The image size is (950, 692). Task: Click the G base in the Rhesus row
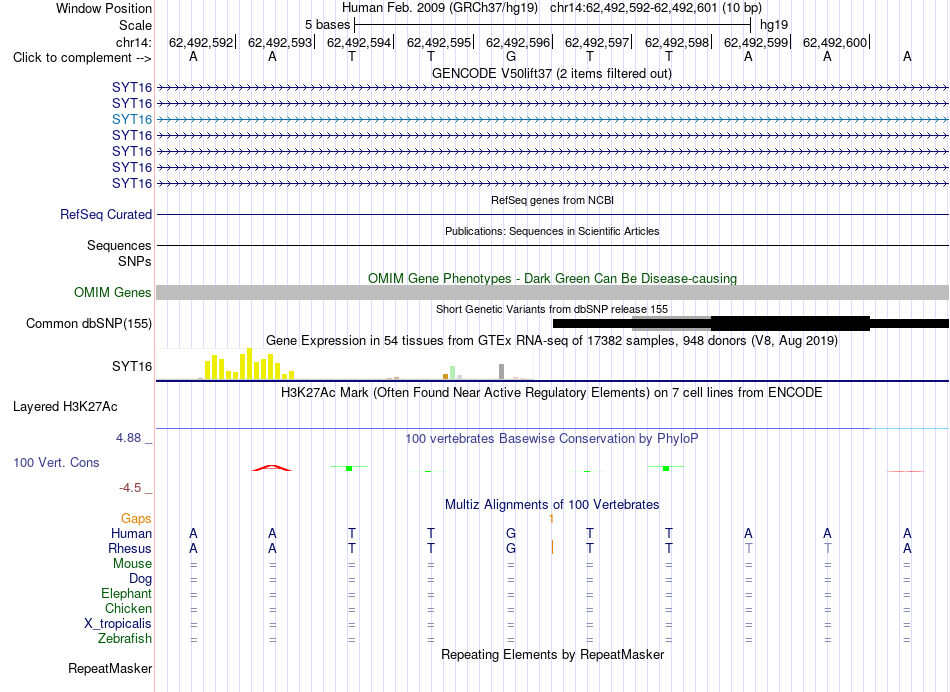tap(511, 548)
